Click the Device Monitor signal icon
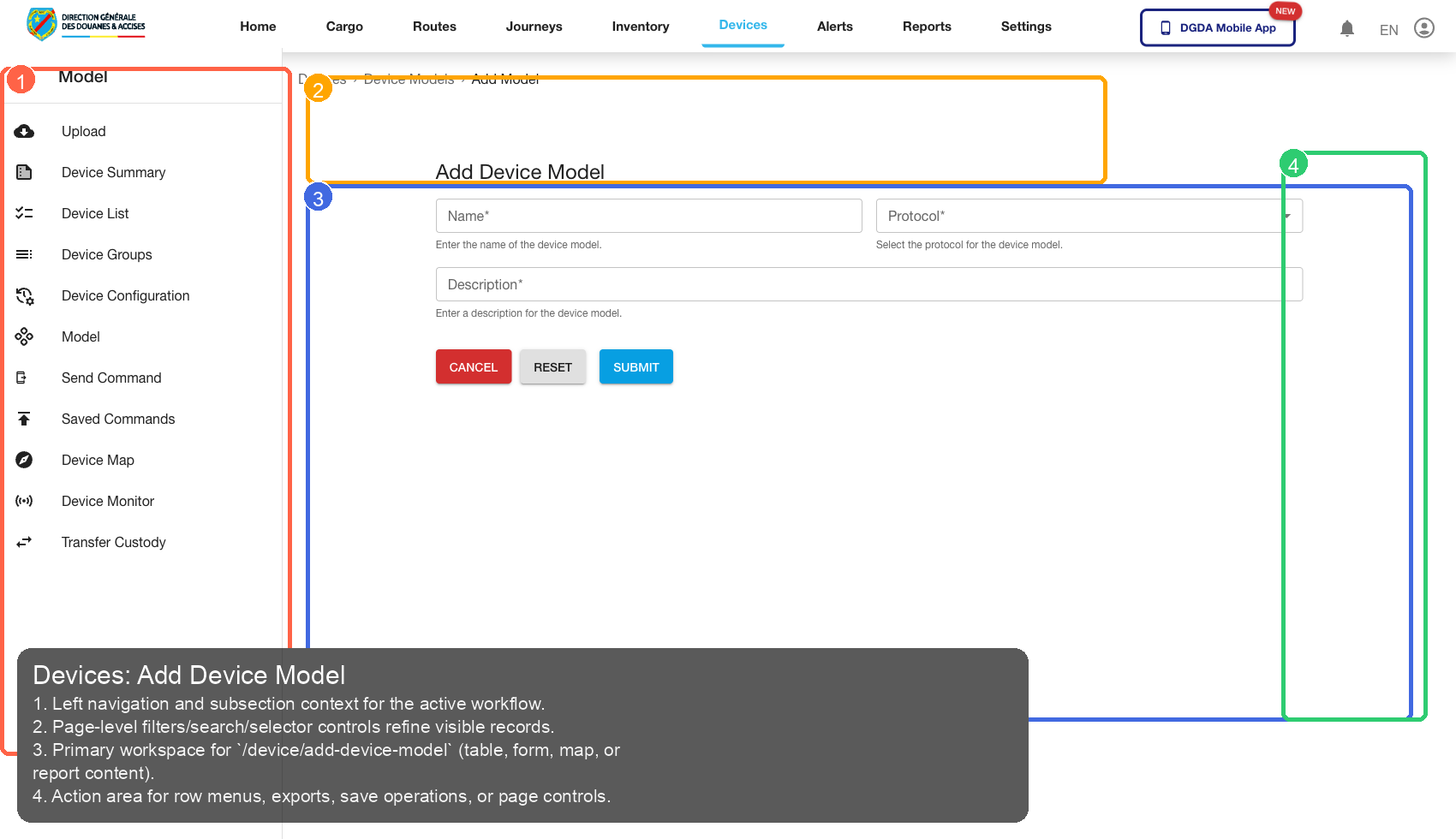This screenshot has width=1456, height=839. (24, 501)
